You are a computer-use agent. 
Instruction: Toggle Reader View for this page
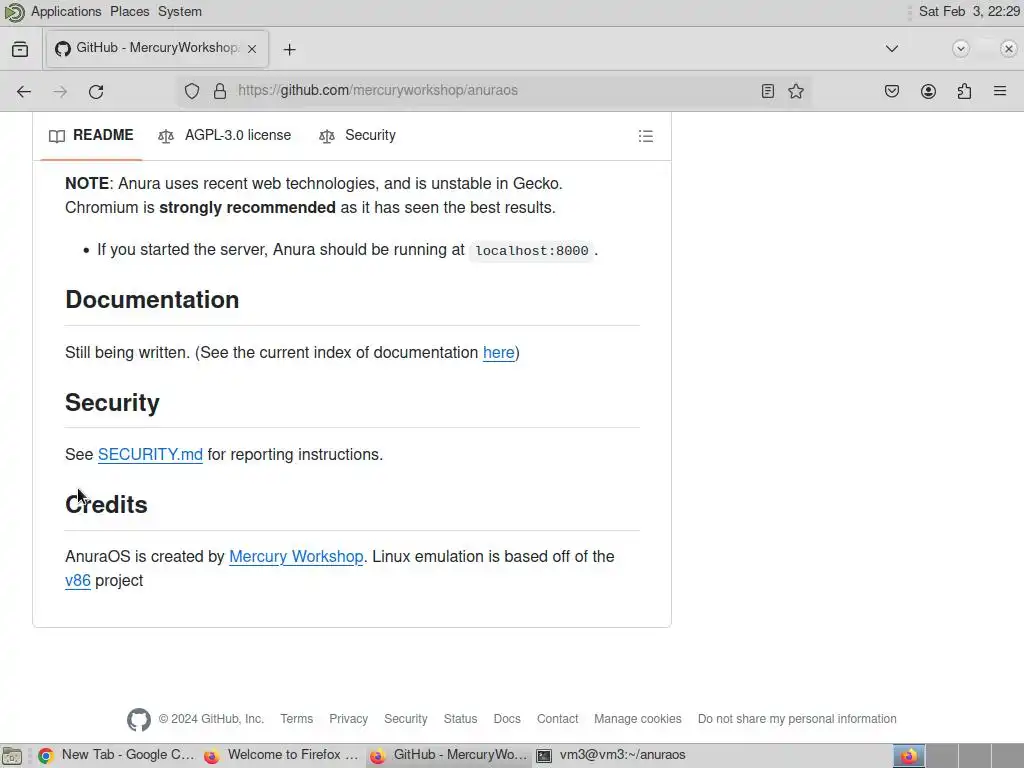(768, 91)
